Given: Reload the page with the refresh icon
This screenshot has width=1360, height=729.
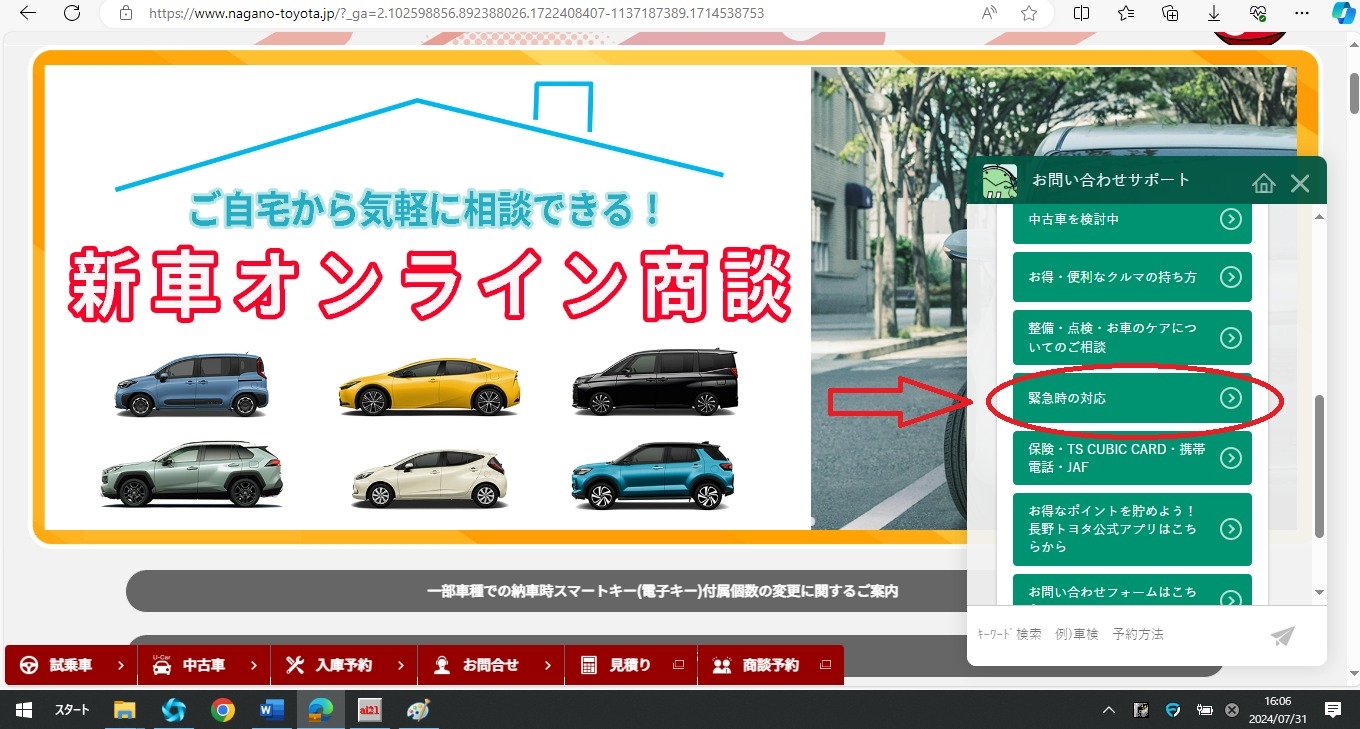Looking at the screenshot, I should click(72, 13).
